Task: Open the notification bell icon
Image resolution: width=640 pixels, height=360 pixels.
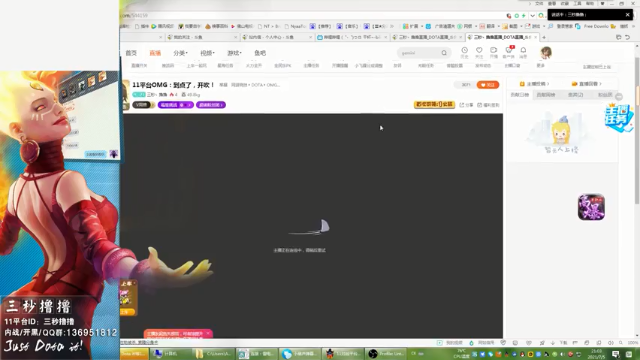Action: (523, 50)
